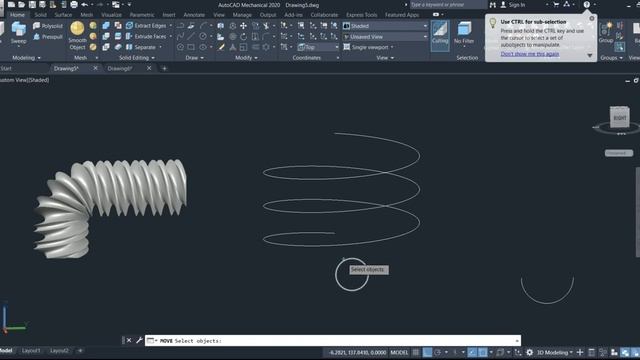This screenshot has width=640, height=360.
Task: Switch to the Drawing6 document tab
Action: click(120, 69)
